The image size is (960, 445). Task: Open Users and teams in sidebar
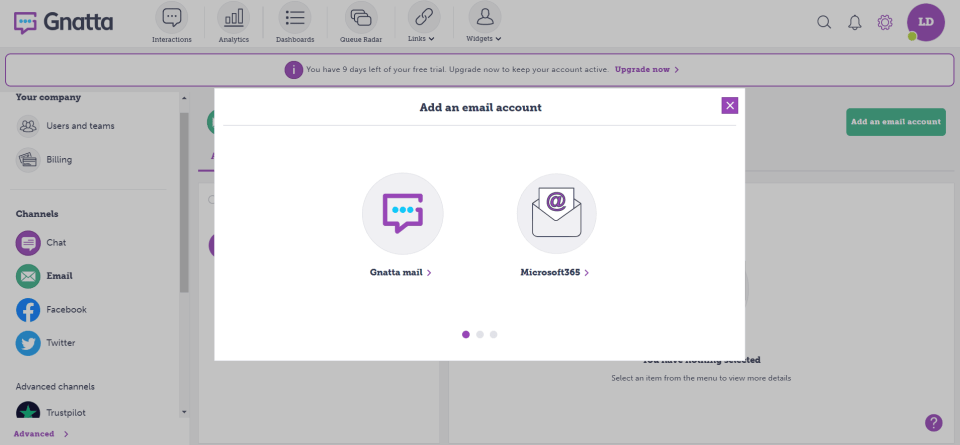click(x=80, y=125)
